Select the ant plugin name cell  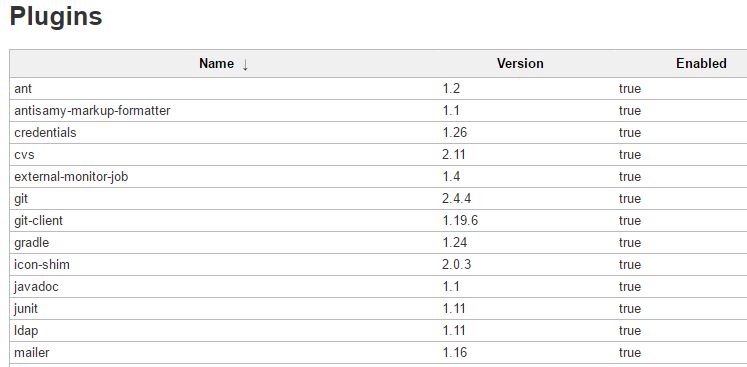[23, 89]
